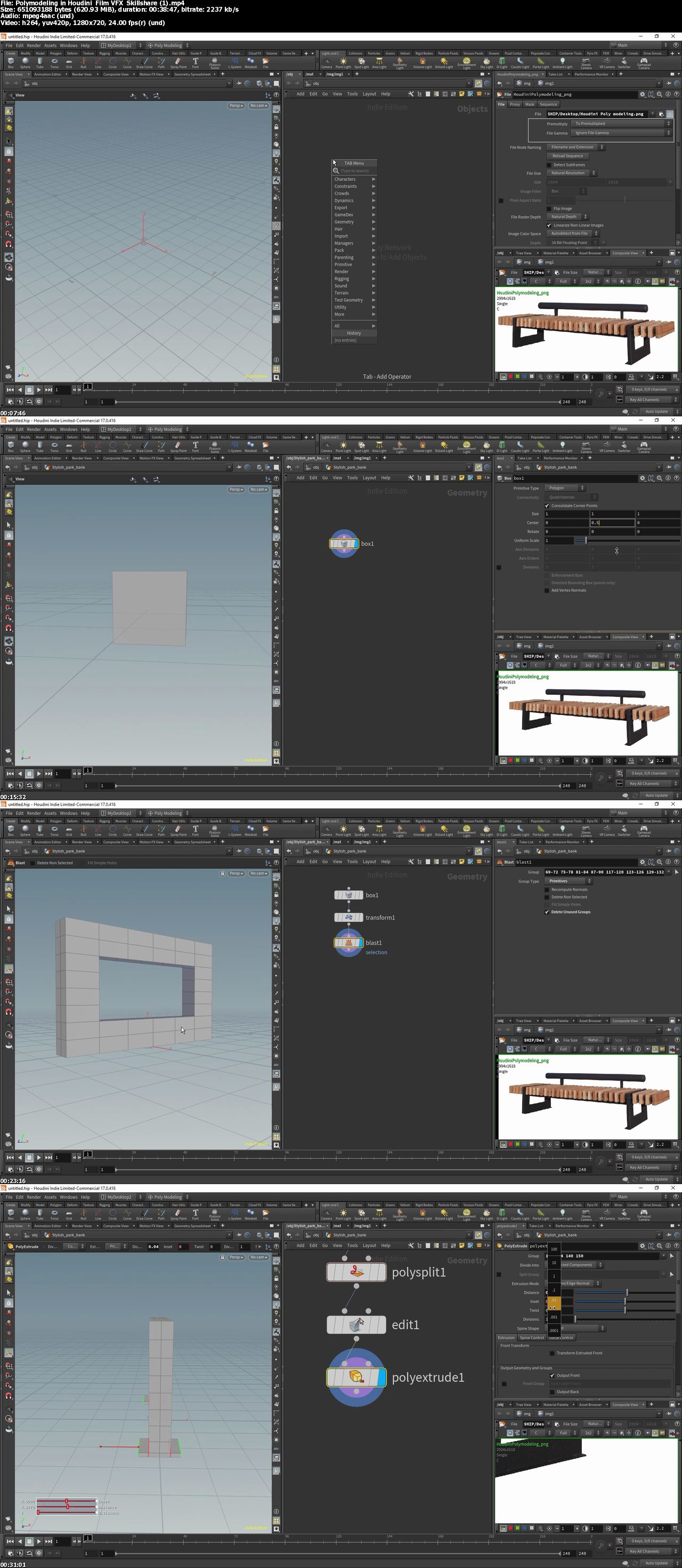Enable the Output Back checkbox
Image resolution: width=682 pixels, height=1568 pixels.
pos(552,1392)
